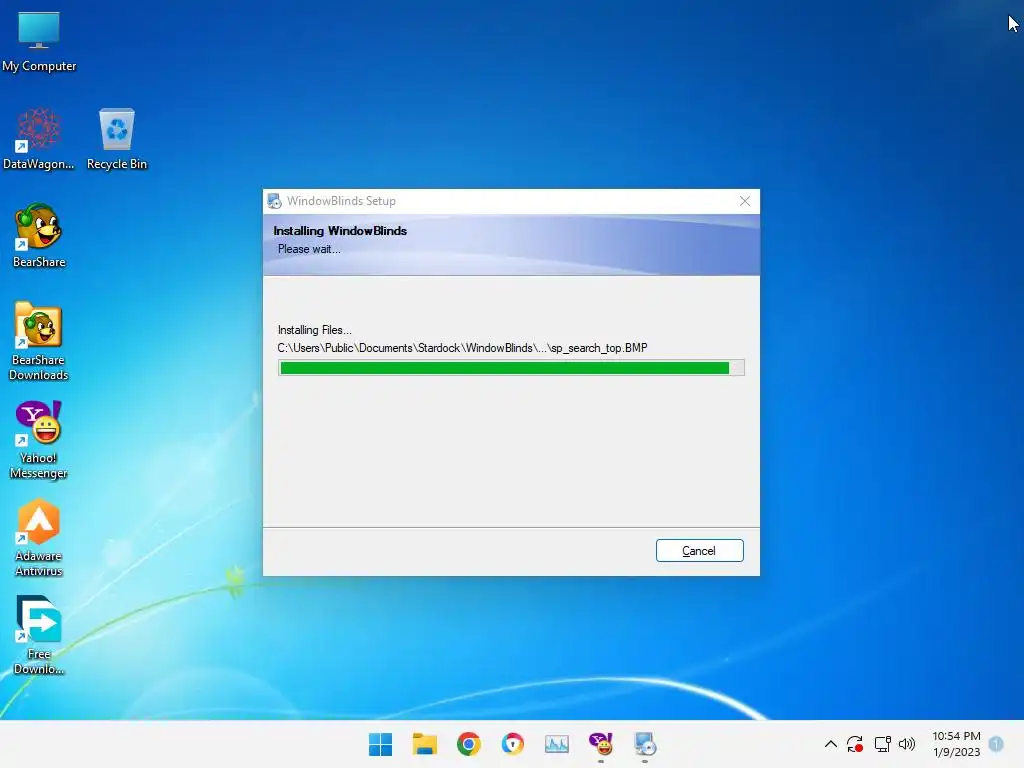Click the green installation progress bar
Image resolution: width=1024 pixels, height=768 pixels.
coord(511,368)
